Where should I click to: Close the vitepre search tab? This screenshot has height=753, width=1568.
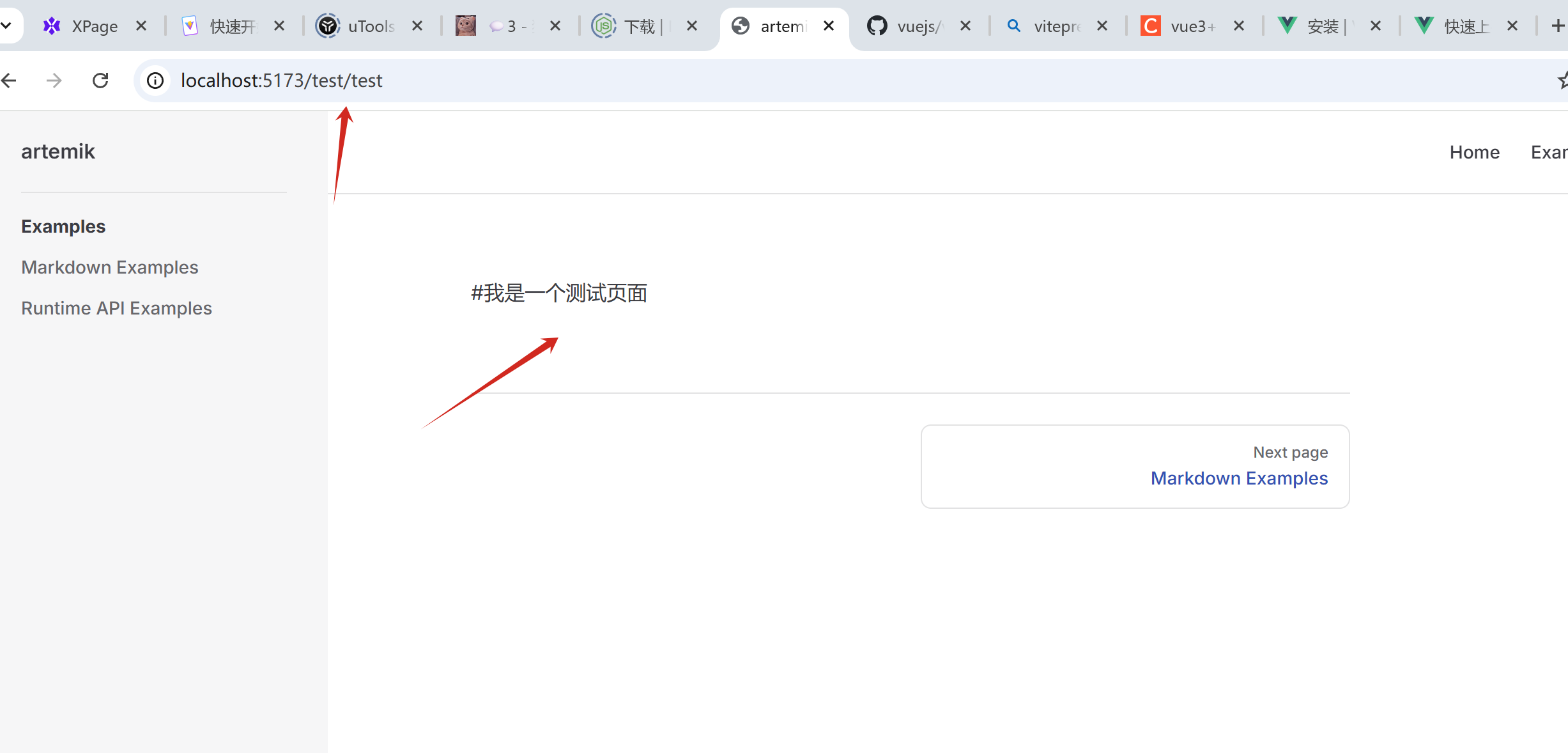pyautogui.click(x=1103, y=26)
